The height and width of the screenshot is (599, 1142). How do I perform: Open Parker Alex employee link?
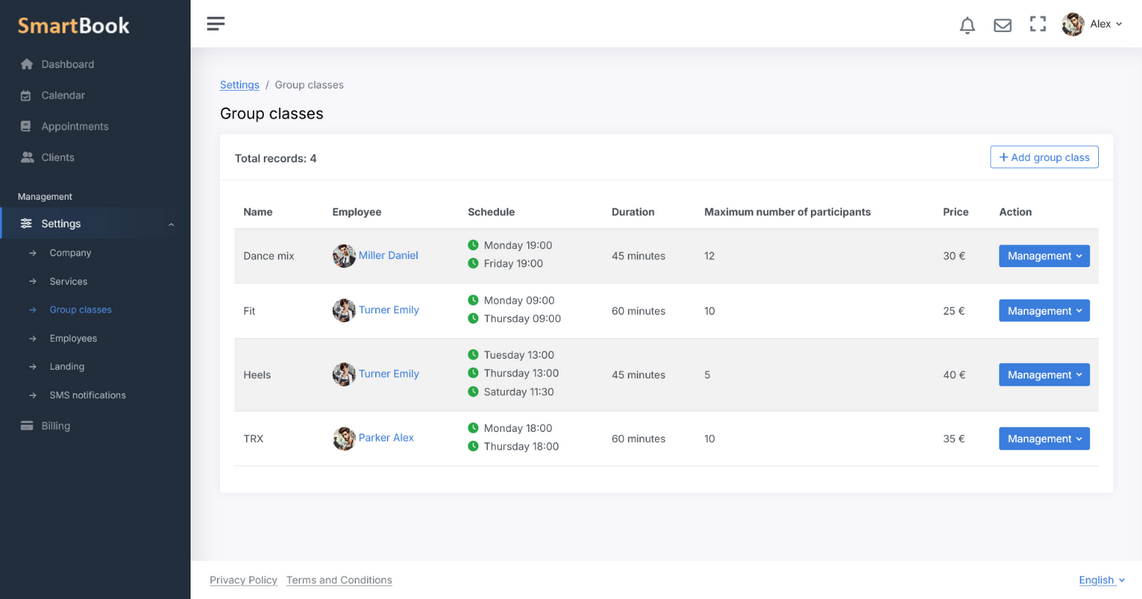click(x=386, y=438)
